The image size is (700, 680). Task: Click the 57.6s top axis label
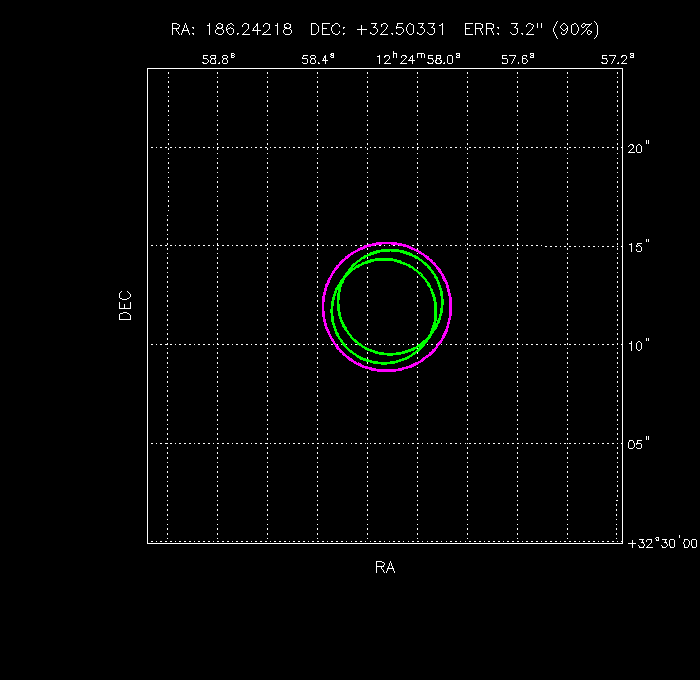coord(518,59)
